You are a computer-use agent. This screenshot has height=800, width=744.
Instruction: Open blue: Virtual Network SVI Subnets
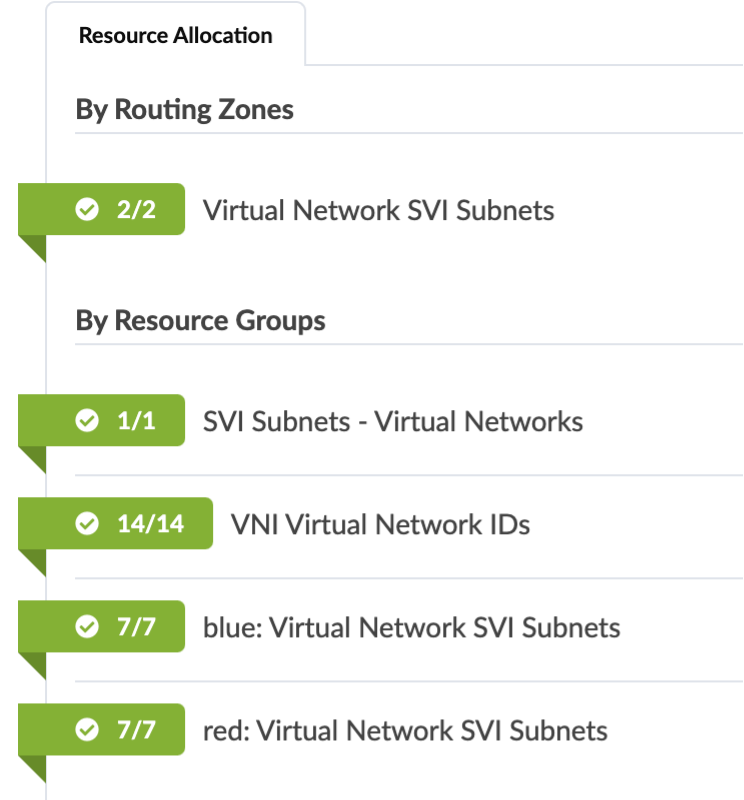411,628
